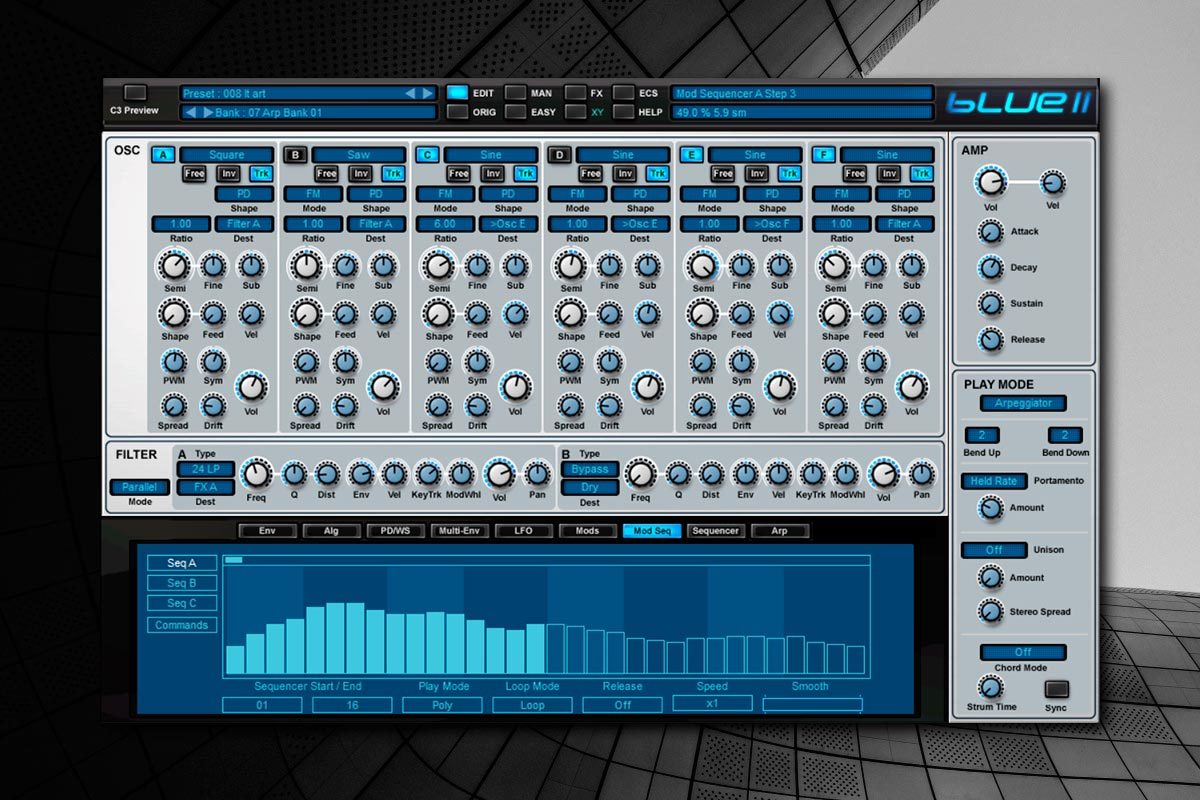The image size is (1200, 800).
Task: Open the XY pad page button
Action: (x=575, y=112)
